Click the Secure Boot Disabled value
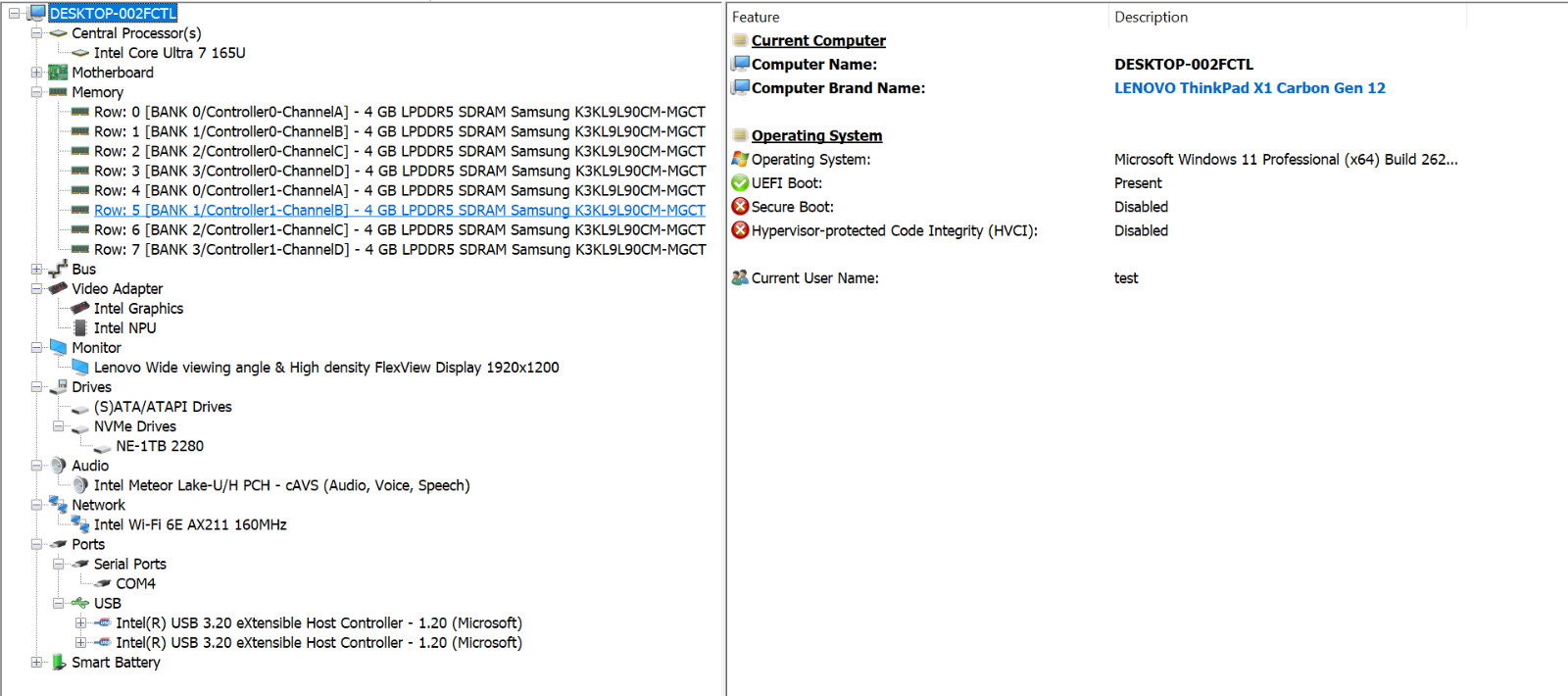1568x696 pixels. pyautogui.click(x=1141, y=207)
